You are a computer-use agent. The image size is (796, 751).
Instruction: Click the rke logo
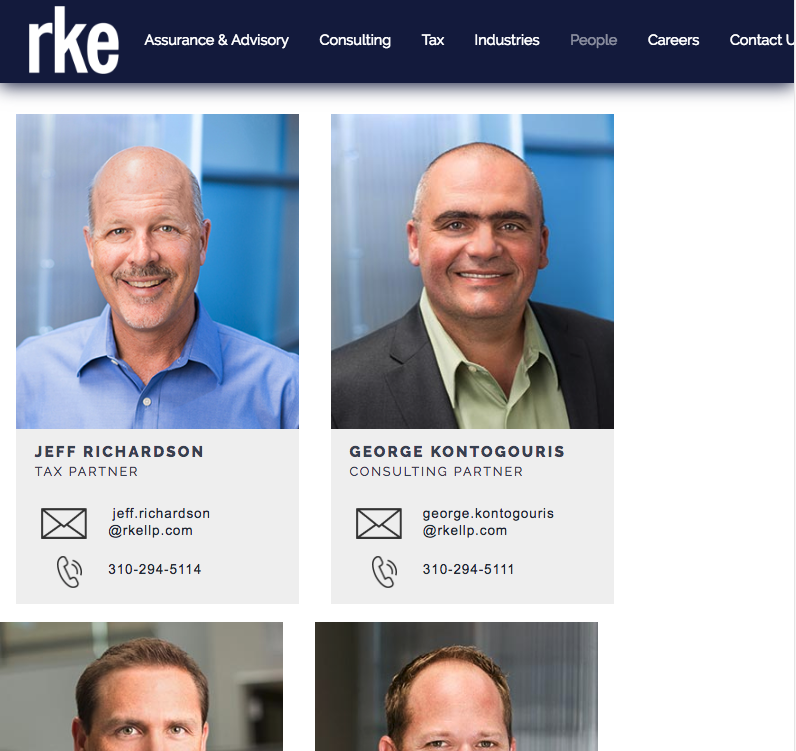[x=74, y=40]
